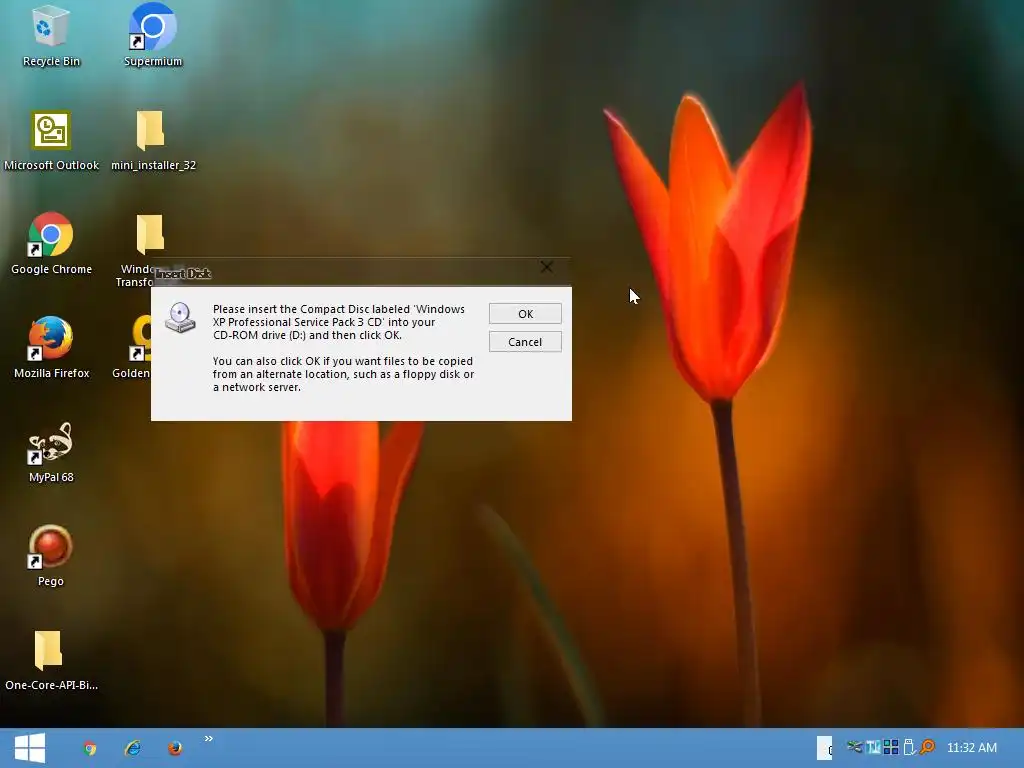The width and height of the screenshot is (1024, 768).
Task: Select the MyPal 68 desktop shortcut
Action: click(51, 453)
